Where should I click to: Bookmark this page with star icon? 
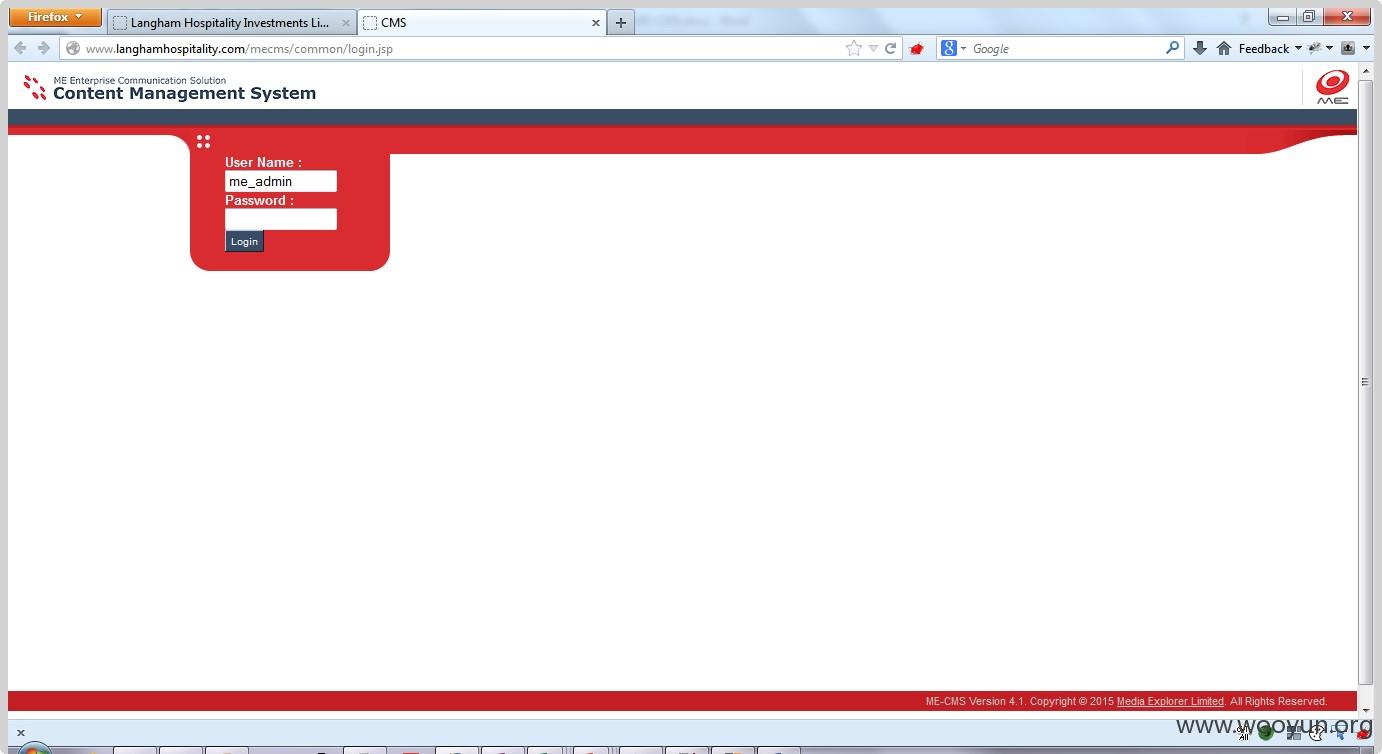pos(853,48)
